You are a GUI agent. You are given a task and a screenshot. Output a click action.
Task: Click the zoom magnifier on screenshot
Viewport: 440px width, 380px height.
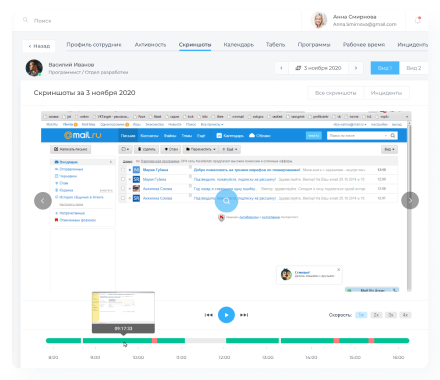tap(226, 201)
